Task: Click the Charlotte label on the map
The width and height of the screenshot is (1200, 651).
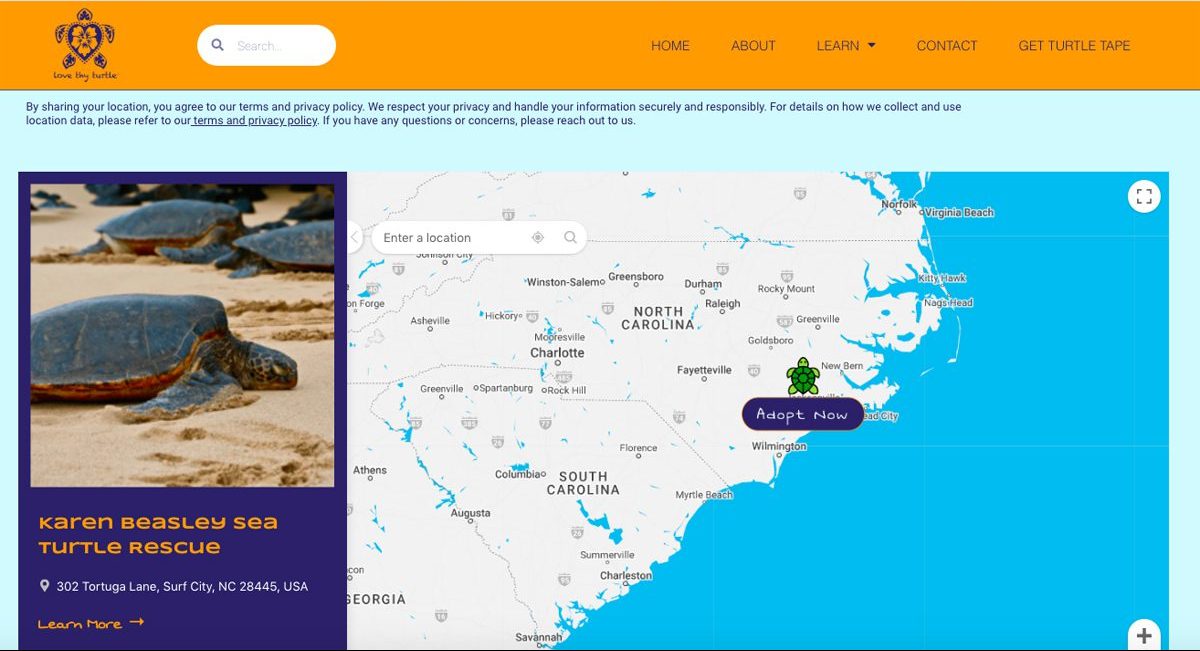Action: tap(557, 353)
